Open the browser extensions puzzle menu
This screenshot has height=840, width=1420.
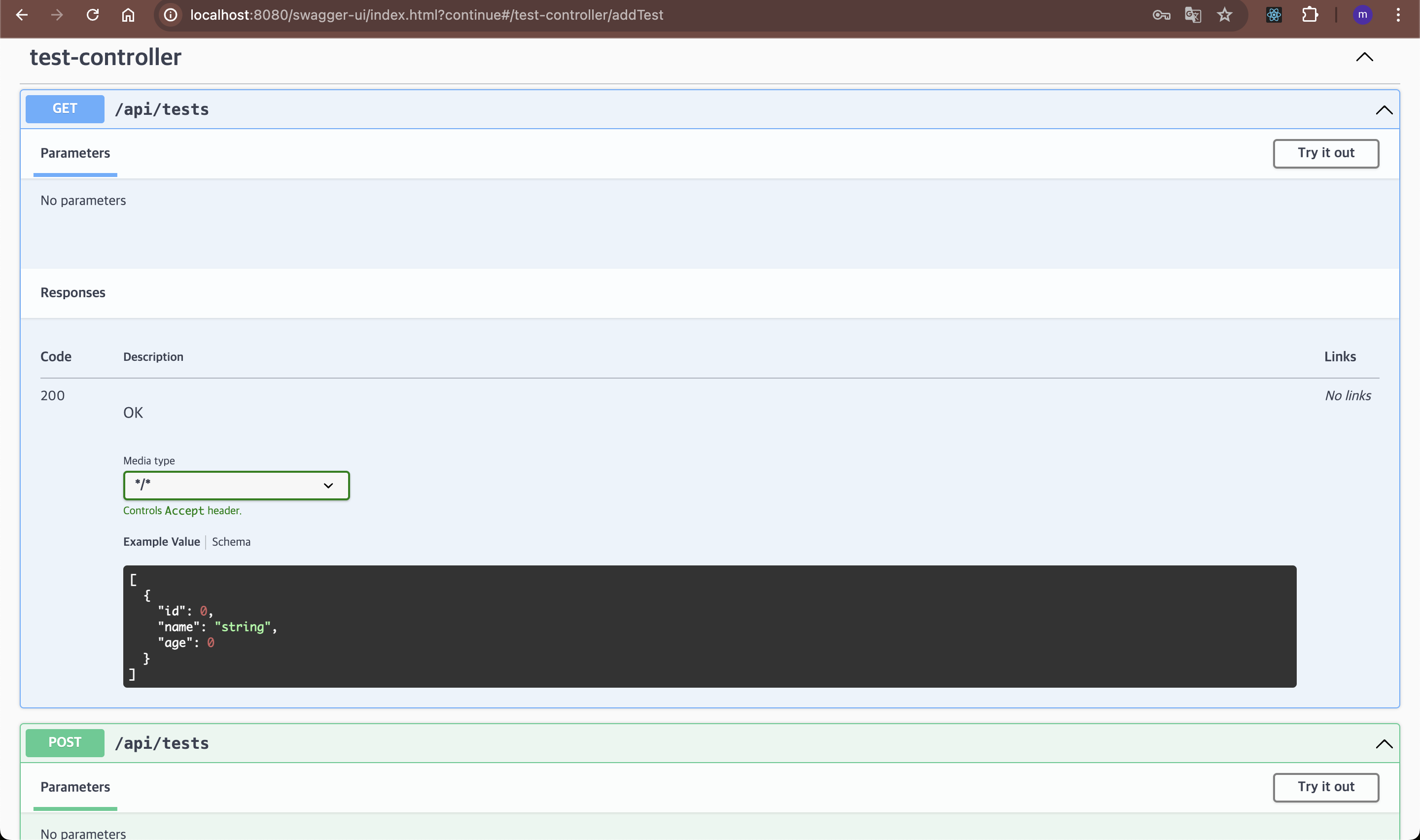pyautogui.click(x=1310, y=15)
